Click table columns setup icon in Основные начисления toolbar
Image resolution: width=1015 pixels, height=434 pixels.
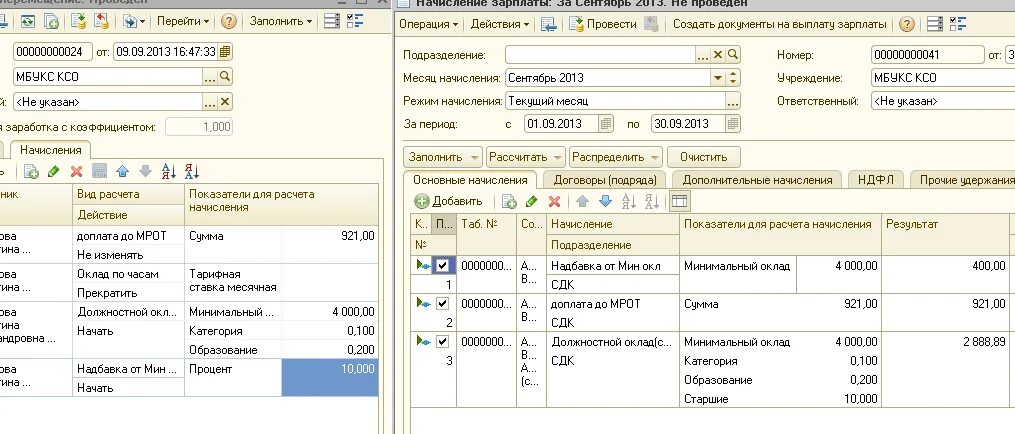coord(679,201)
